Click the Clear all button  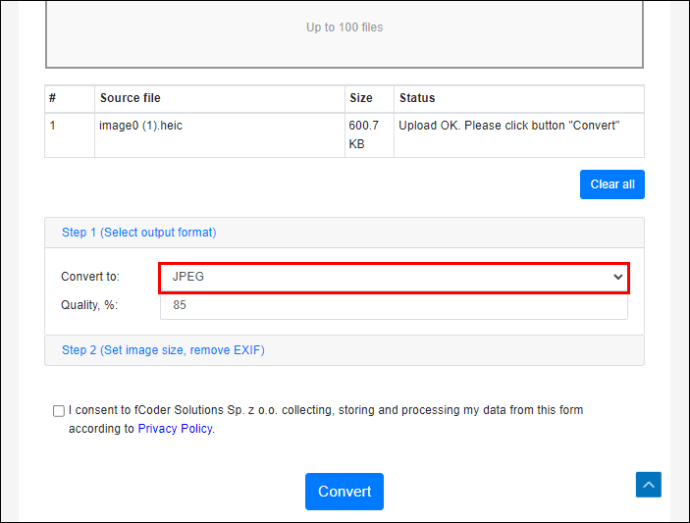[612, 184]
